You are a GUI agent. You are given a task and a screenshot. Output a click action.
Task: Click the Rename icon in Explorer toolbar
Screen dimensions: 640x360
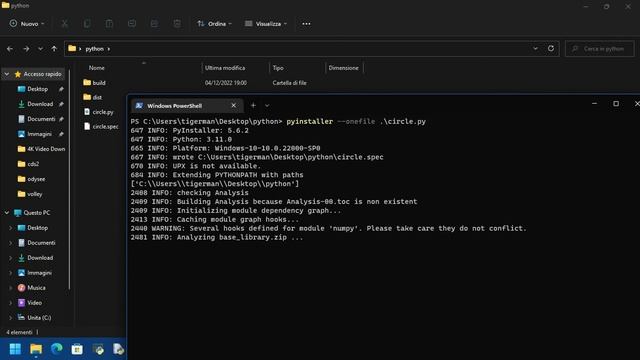132,24
